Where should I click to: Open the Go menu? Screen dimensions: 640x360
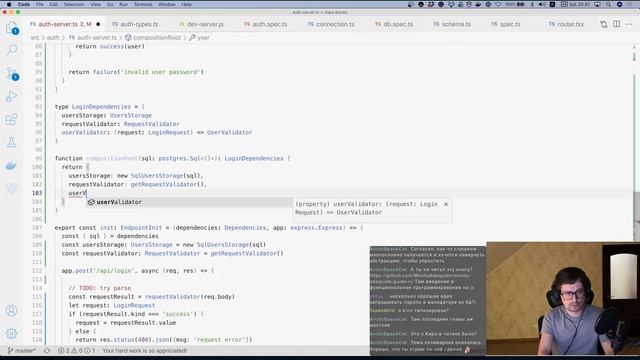(x=110, y=4)
